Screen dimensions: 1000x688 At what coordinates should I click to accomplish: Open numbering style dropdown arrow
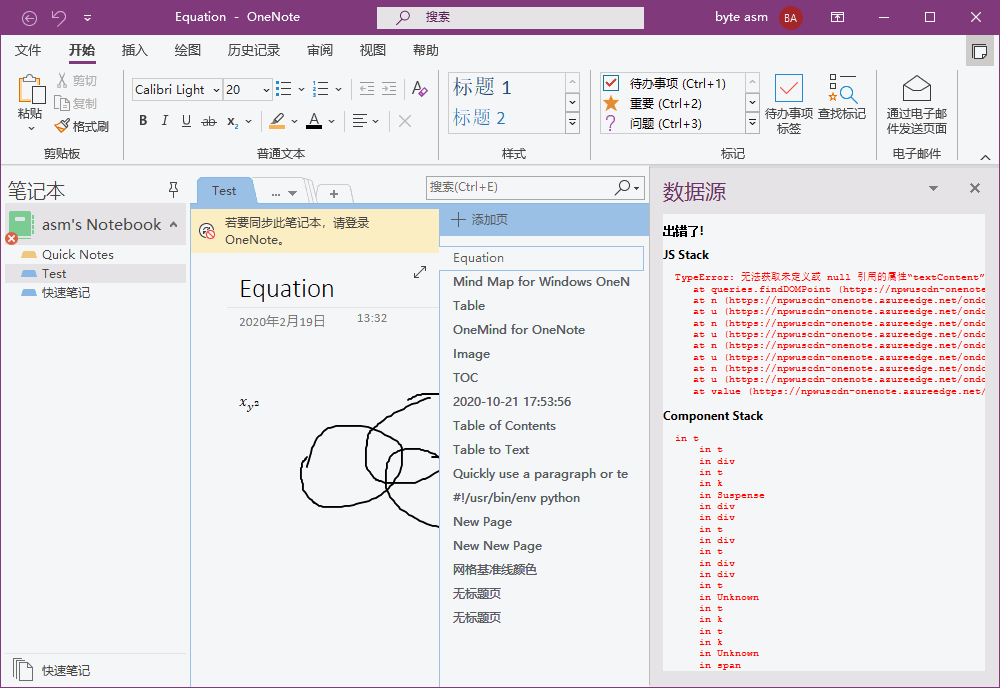point(338,89)
